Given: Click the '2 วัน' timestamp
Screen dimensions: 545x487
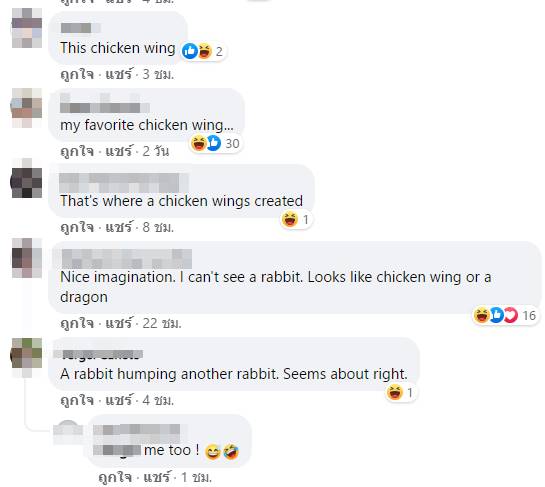Looking at the screenshot, I should point(156,151).
